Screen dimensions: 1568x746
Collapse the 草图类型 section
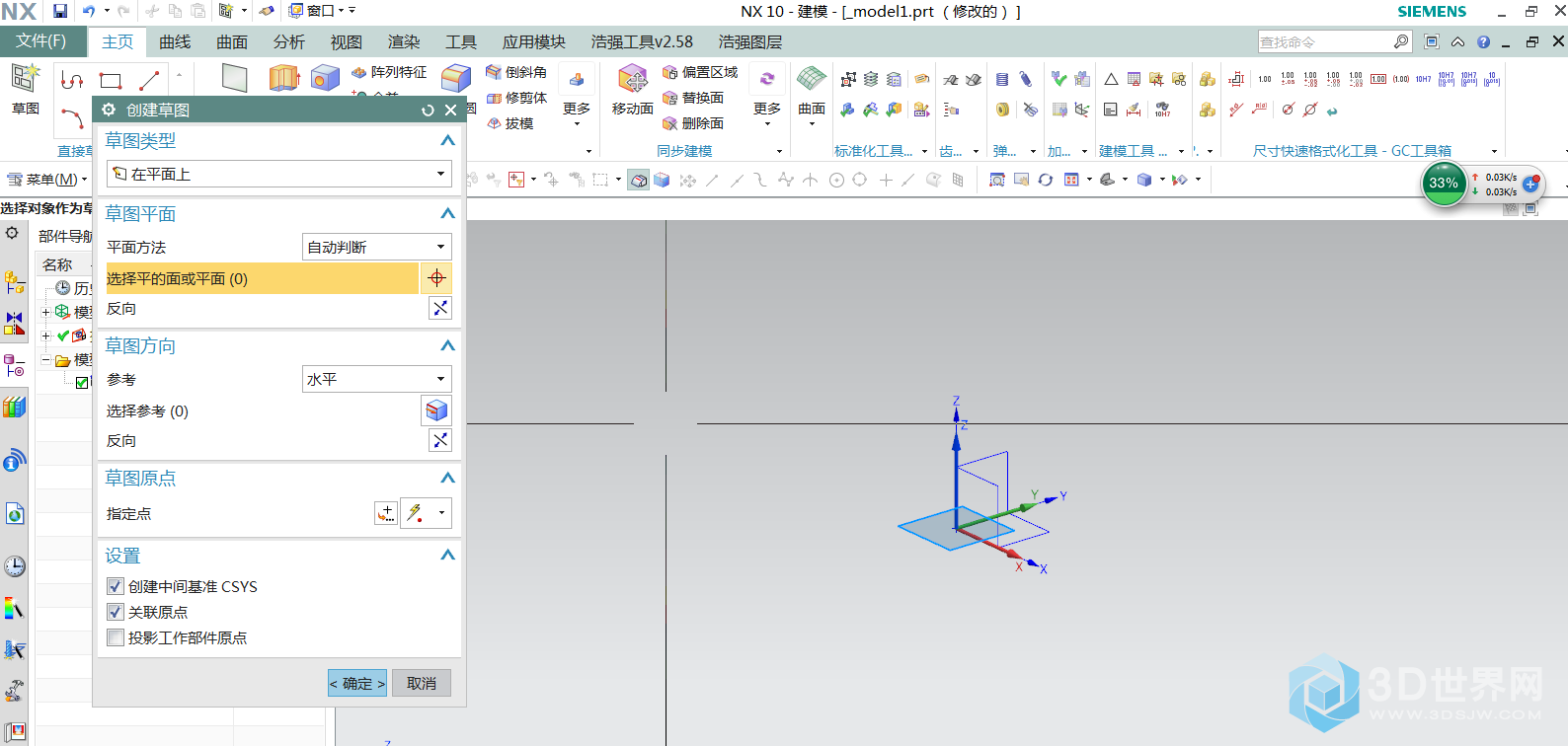(x=447, y=141)
